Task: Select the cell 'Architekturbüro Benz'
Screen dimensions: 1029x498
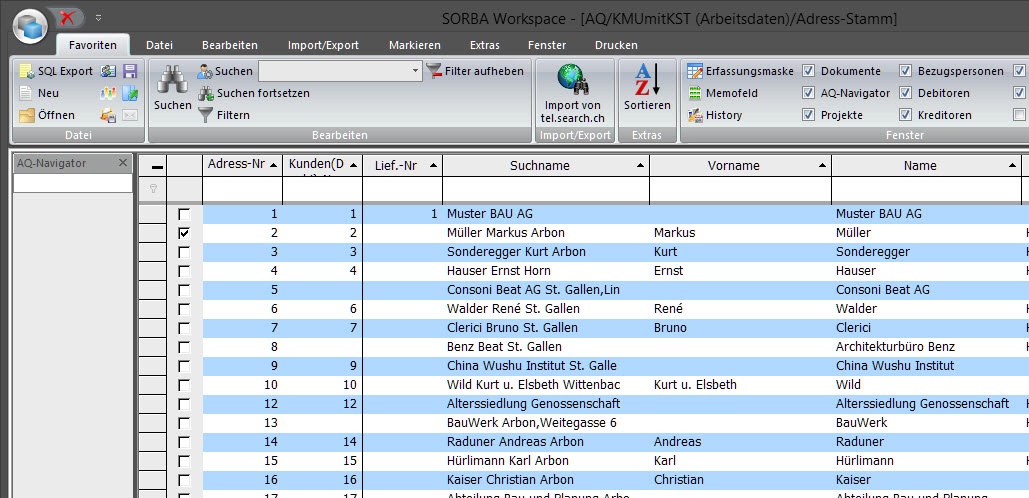Action: pos(926,346)
